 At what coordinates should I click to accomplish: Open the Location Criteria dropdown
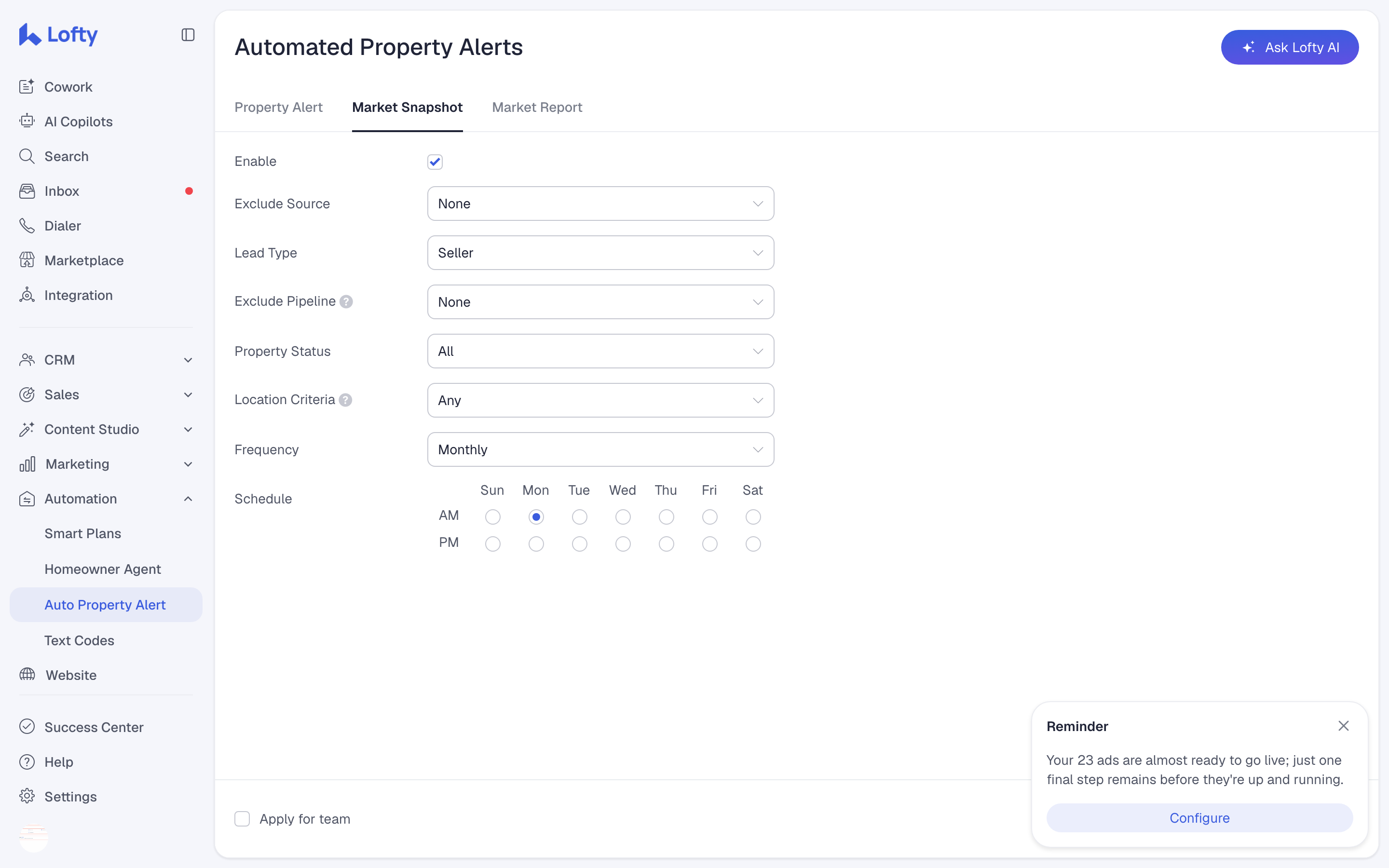[x=600, y=400]
